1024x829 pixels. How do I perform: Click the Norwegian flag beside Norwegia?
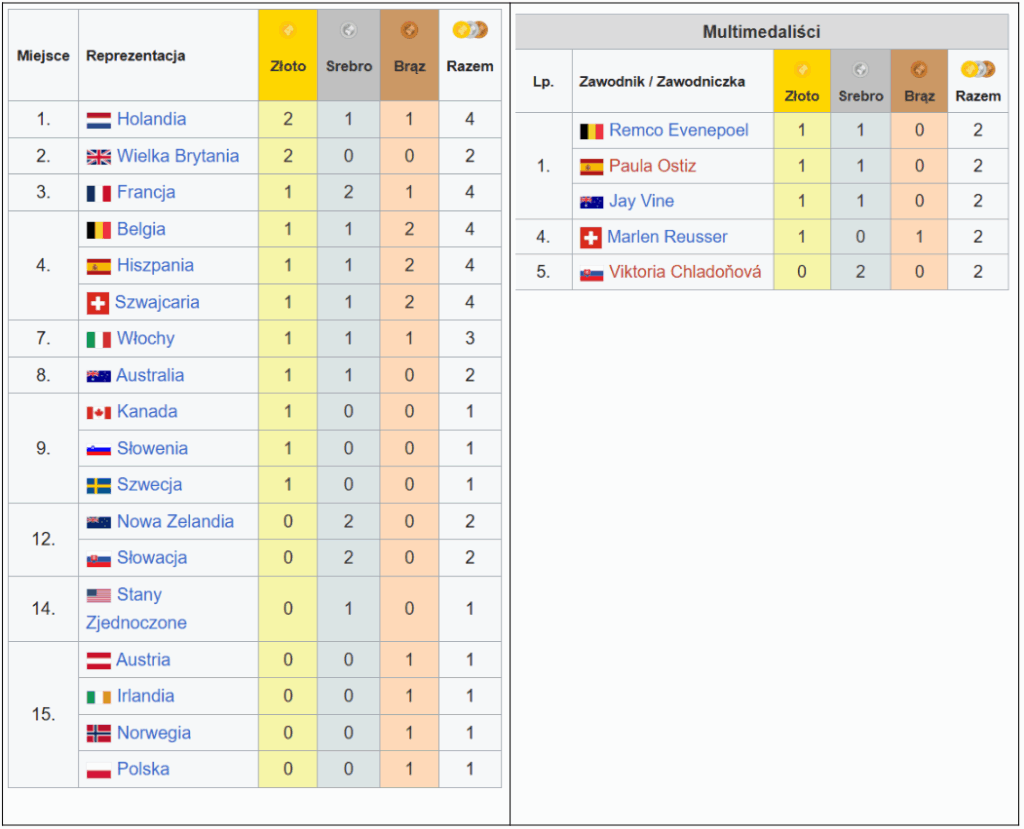[x=98, y=733]
